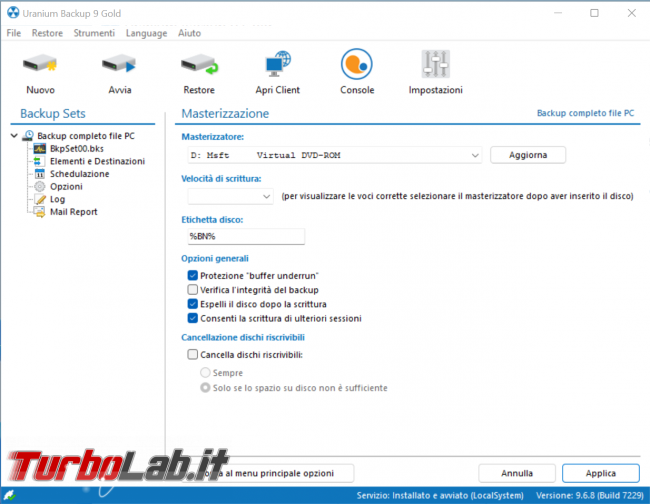The width and height of the screenshot is (650, 504).
Task: Click the Backup completo file PC link
Action: [585, 113]
